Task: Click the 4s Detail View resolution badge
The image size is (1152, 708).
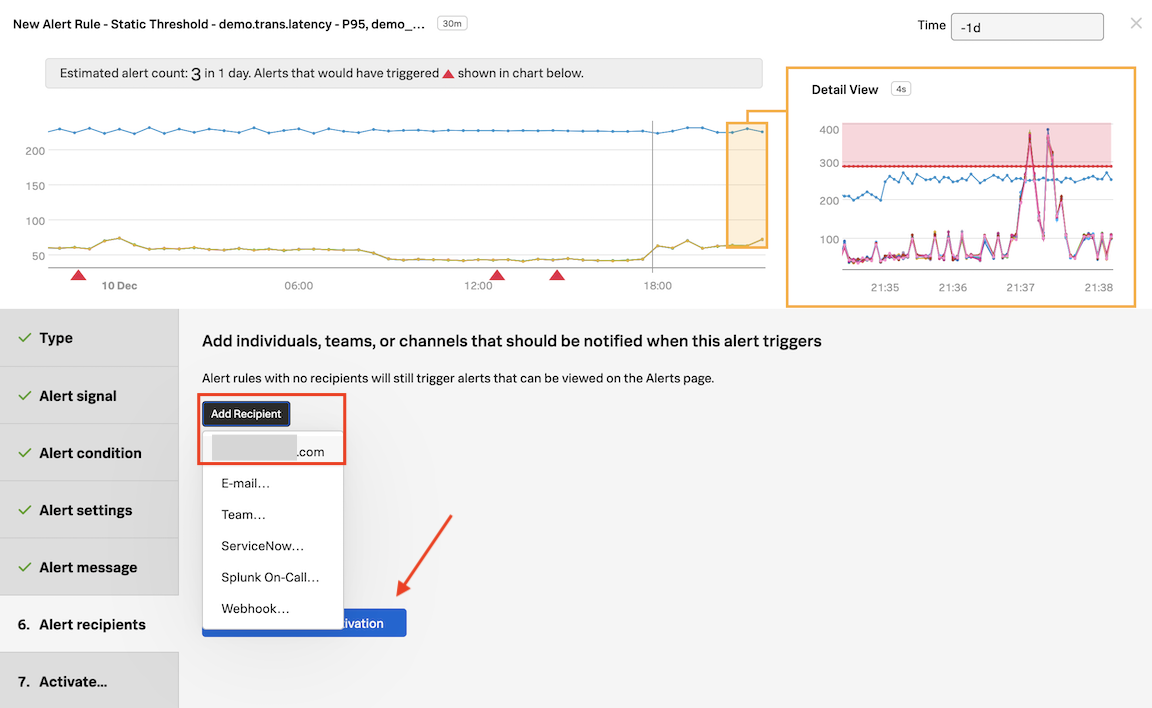Action: [x=901, y=89]
